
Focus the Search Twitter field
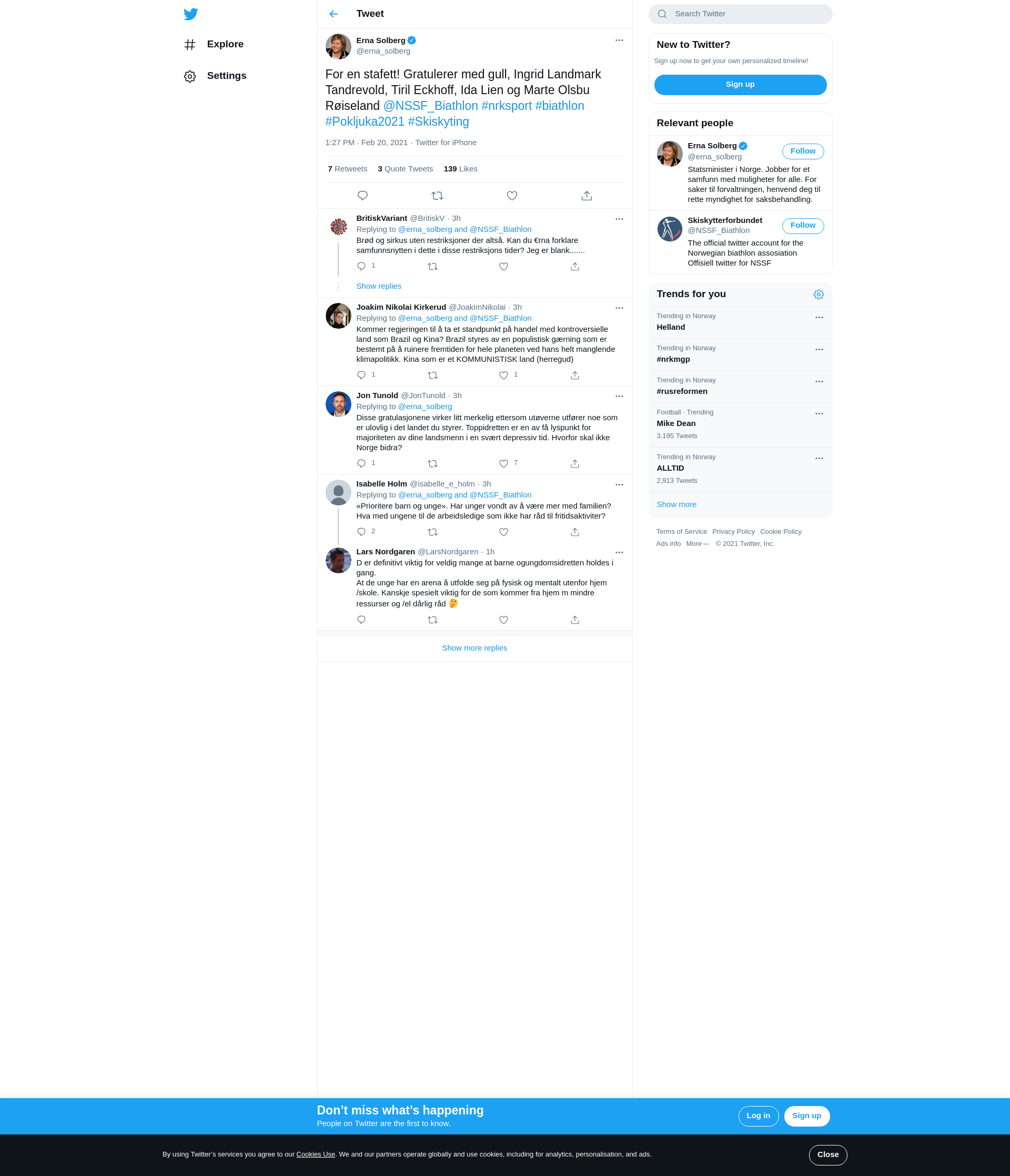tap(740, 14)
